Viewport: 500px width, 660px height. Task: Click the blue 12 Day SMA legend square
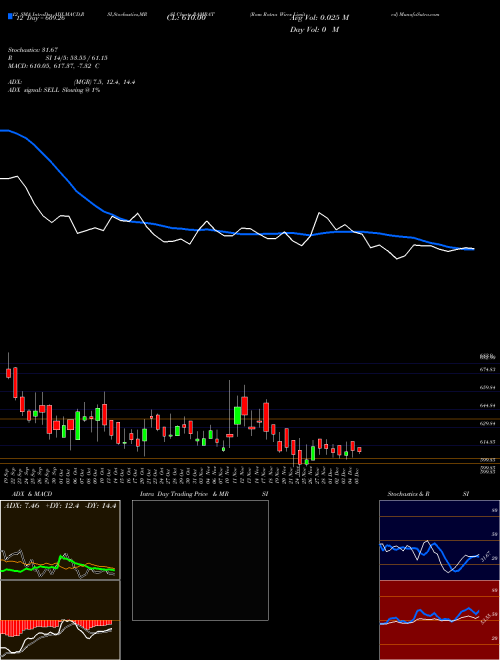[11, 16]
